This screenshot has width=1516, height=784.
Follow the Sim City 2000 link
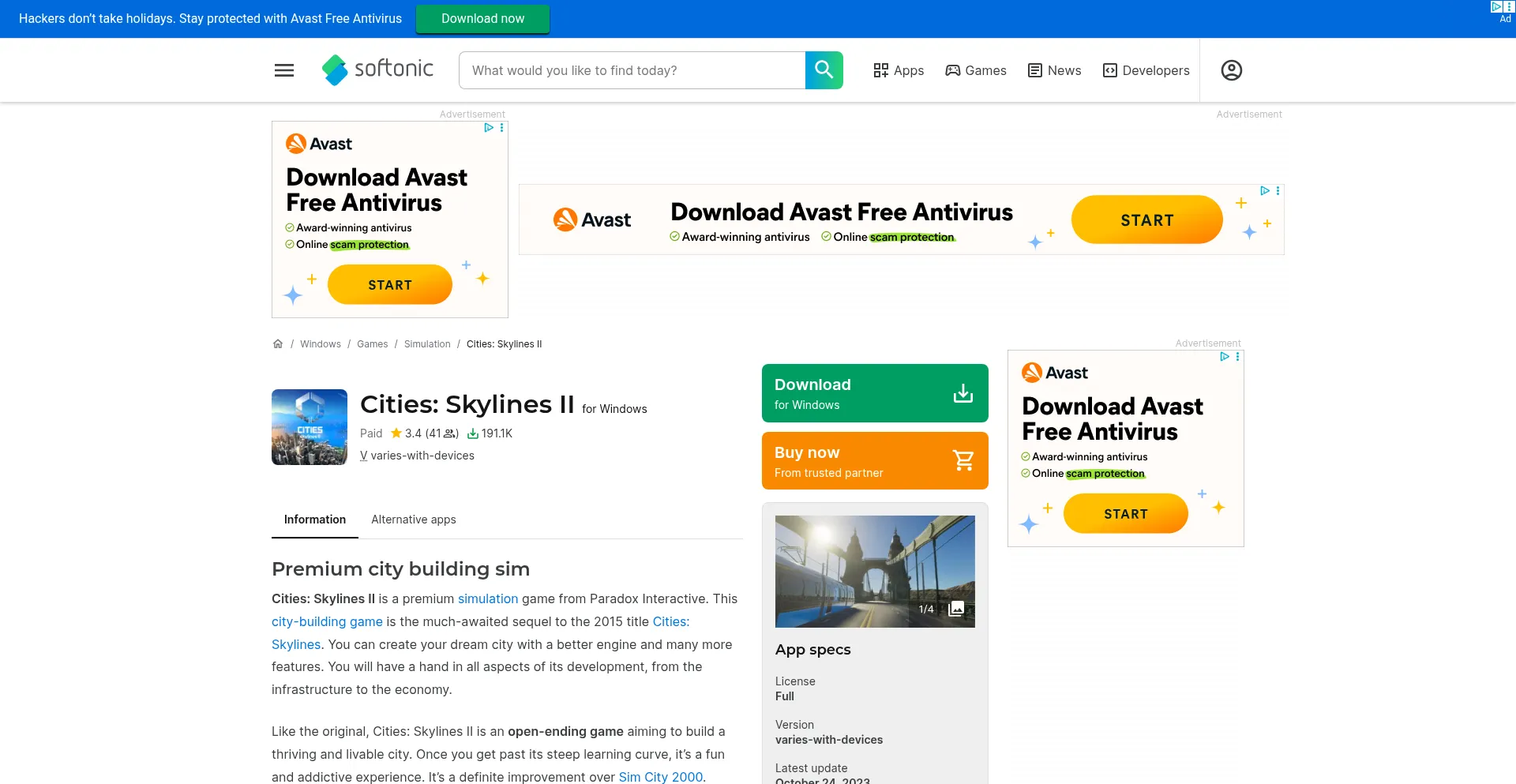coord(660,777)
